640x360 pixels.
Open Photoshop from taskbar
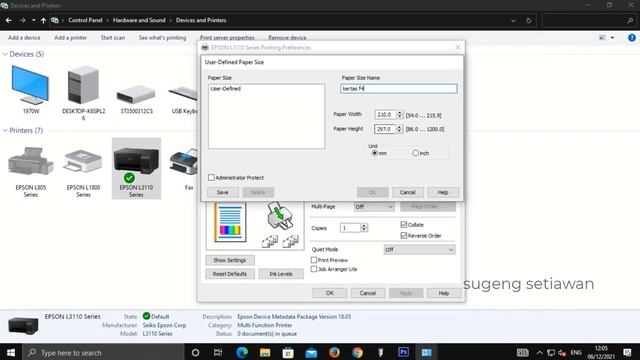tap(403, 352)
